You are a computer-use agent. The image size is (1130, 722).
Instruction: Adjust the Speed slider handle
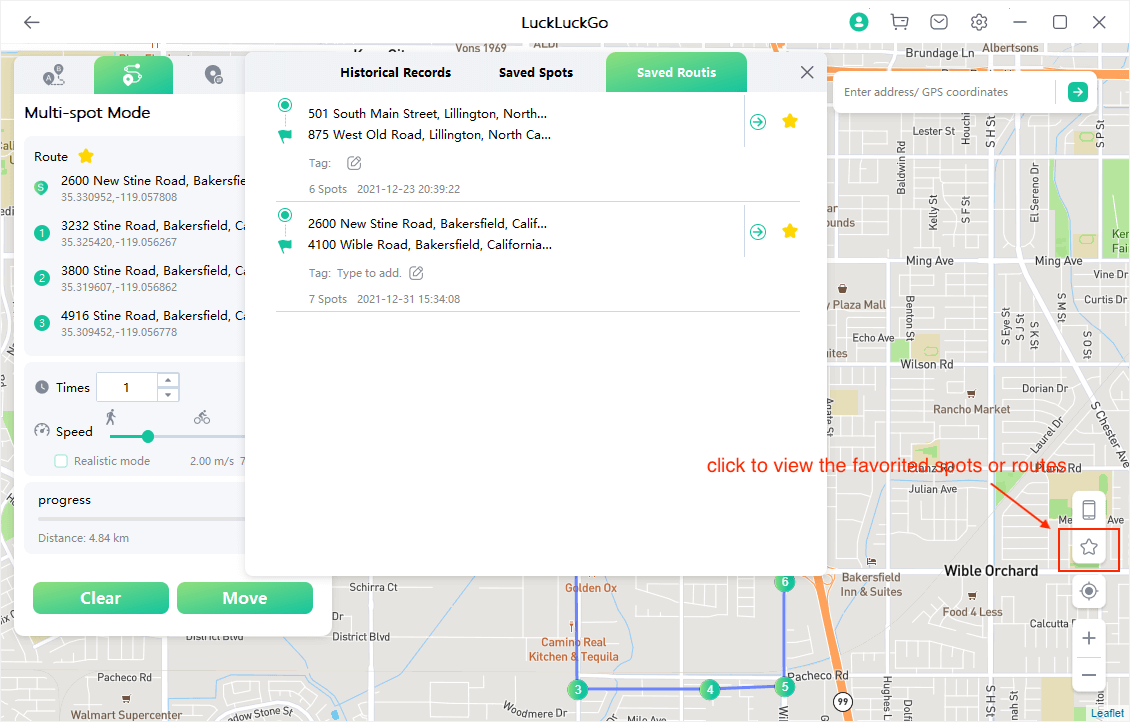[x=148, y=436]
